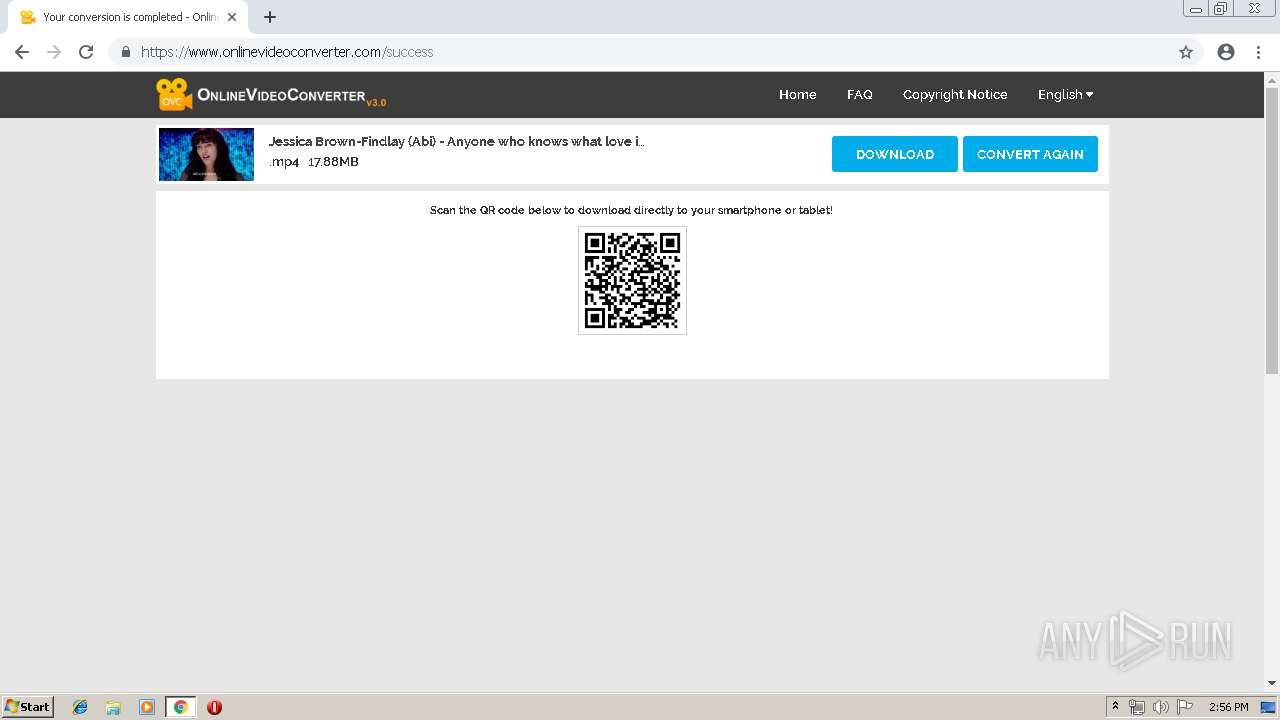Click the page scrollbar up arrow
Image resolution: width=1280 pixels, height=720 pixels.
(x=1272, y=79)
